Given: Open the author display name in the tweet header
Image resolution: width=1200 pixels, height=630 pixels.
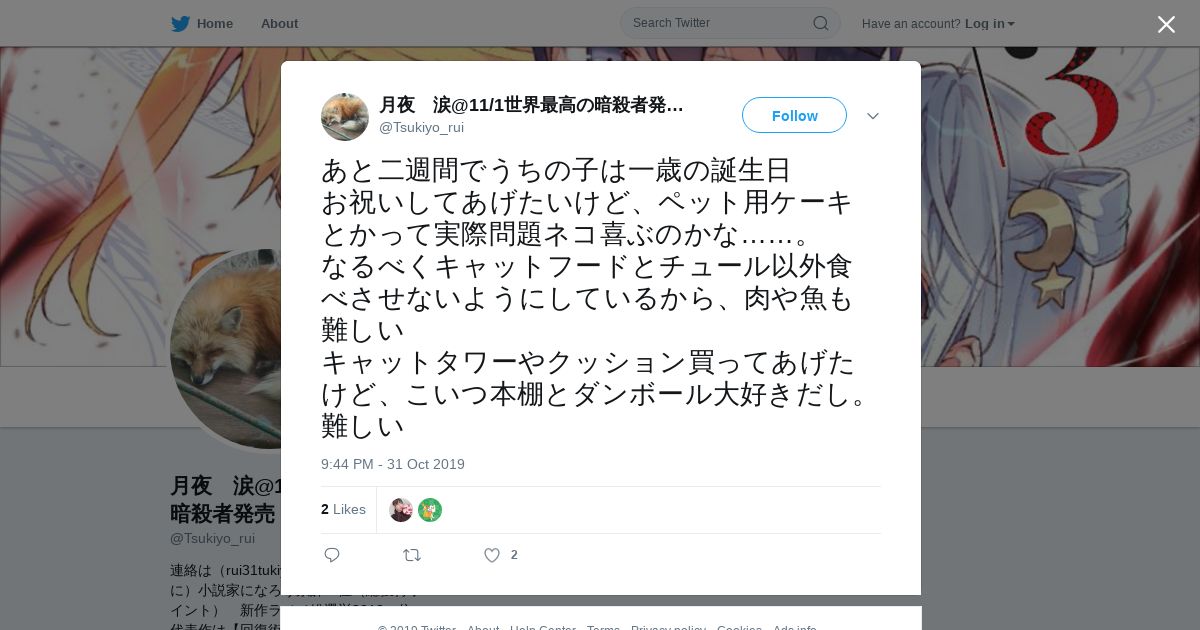Looking at the screenshot, I should click(531, 105).
